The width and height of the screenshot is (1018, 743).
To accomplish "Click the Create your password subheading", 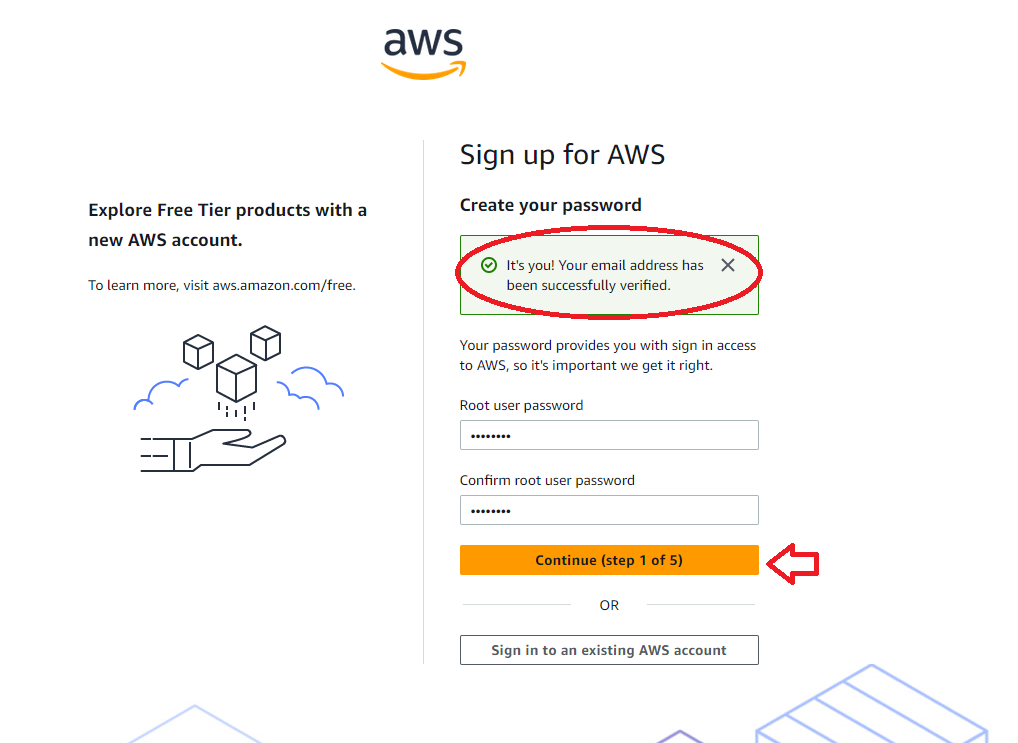I will [551, 205].
